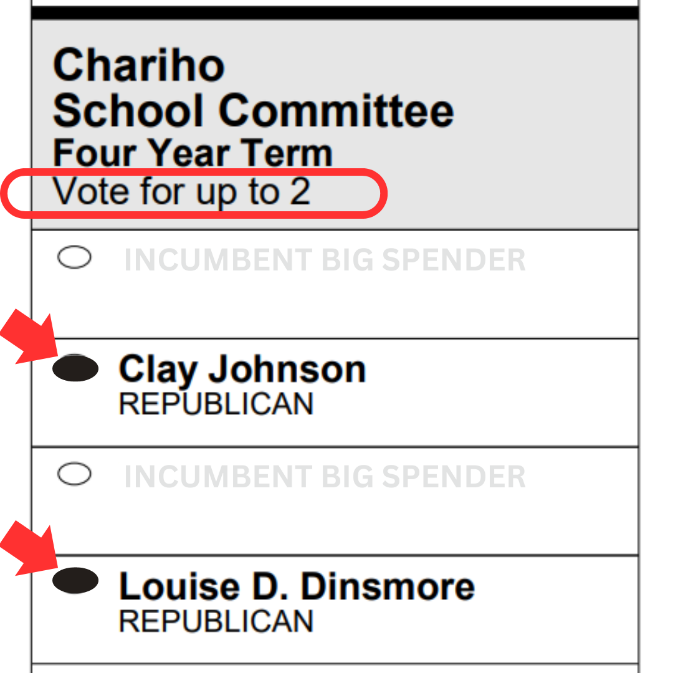Click the thick black bar at the top
The width and height of the screenshot is (673, 673).
(334, 13)
